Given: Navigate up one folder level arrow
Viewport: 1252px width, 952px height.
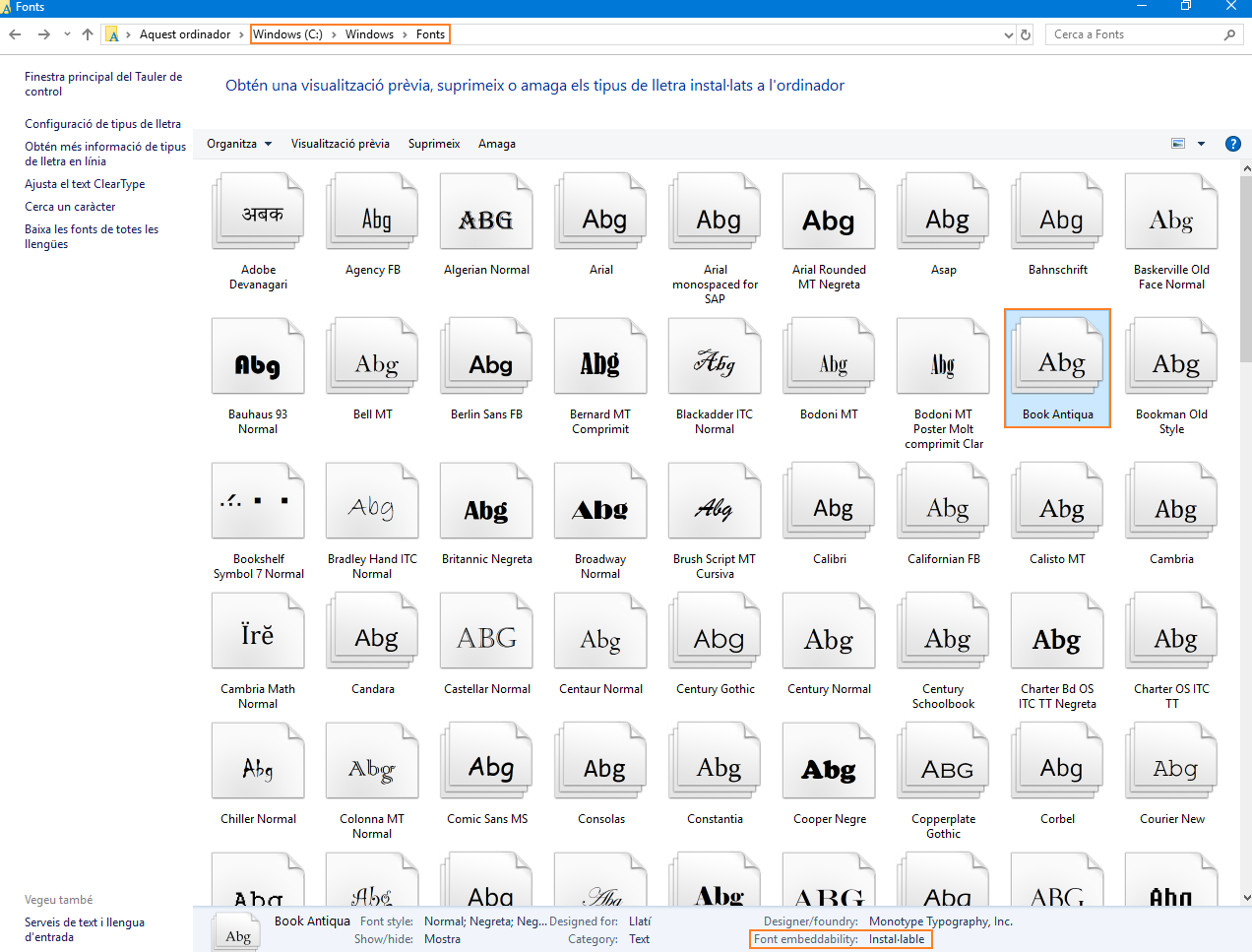Looking at the screenshot, I should click(x=88, y=34).
